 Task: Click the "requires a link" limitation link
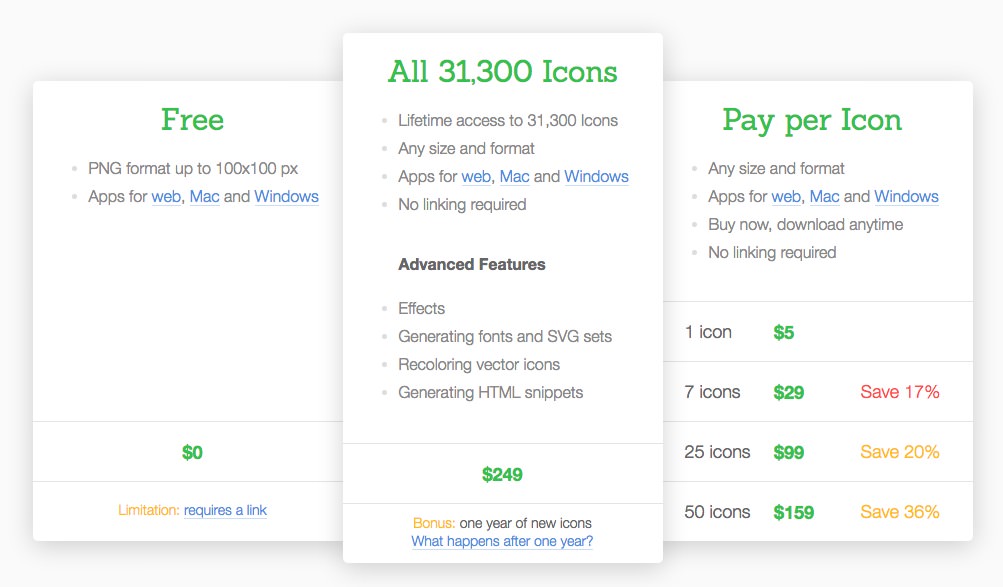point(225,511)
